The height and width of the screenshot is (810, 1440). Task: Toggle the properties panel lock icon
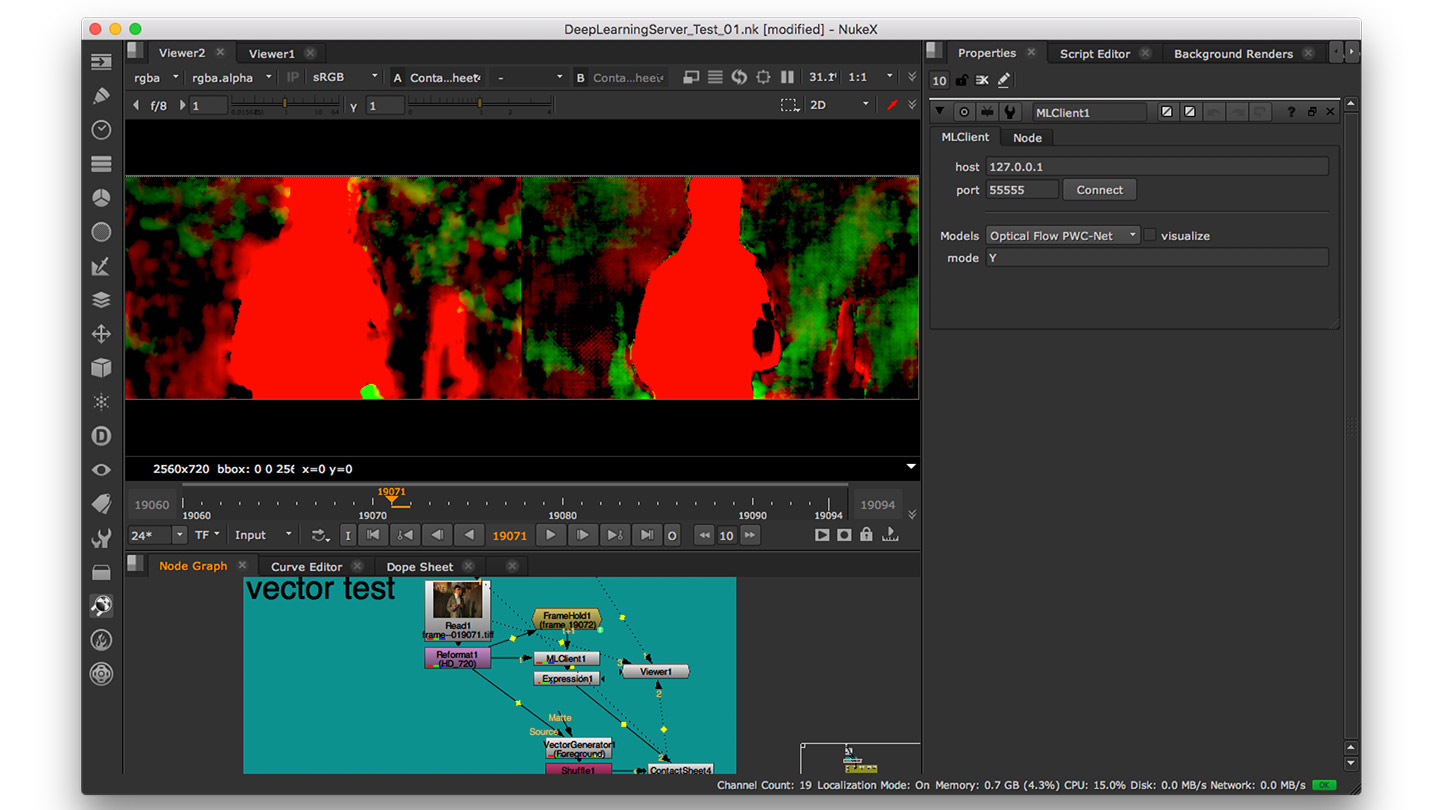(961, 80)
